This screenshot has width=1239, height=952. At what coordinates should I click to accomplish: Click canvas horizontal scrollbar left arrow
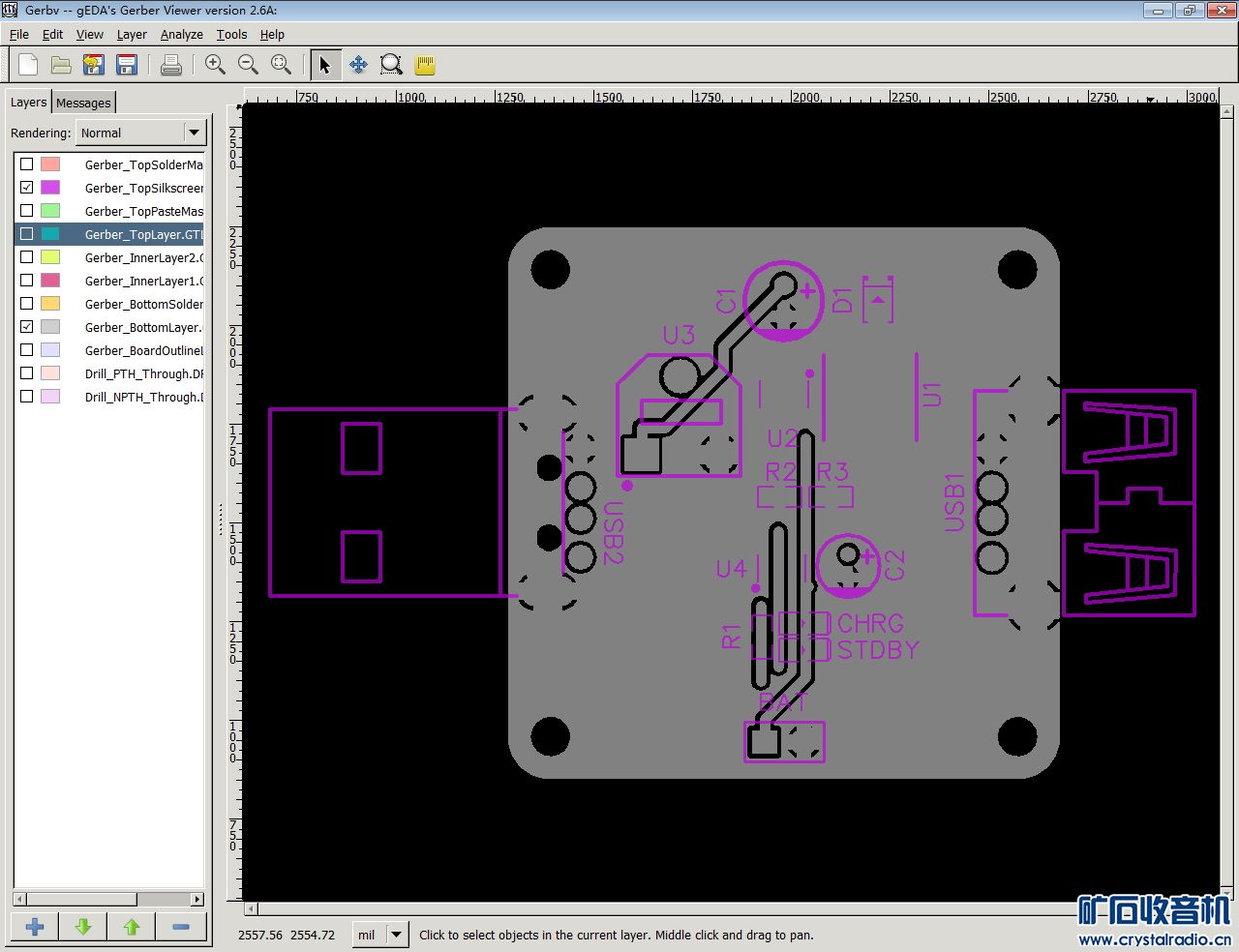pos(251,908)
